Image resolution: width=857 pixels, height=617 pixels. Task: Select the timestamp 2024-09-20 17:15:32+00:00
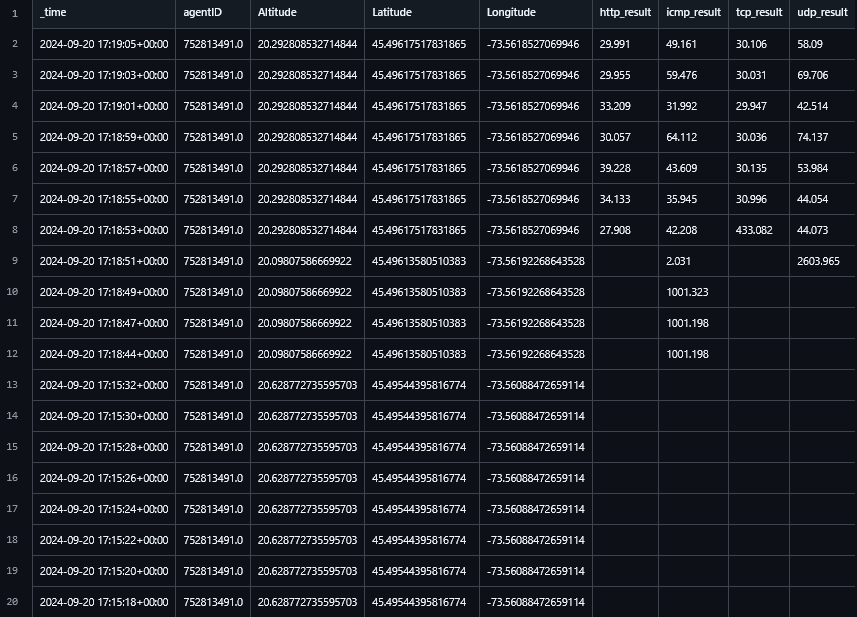pyautogui.click(x=104, y=385)
